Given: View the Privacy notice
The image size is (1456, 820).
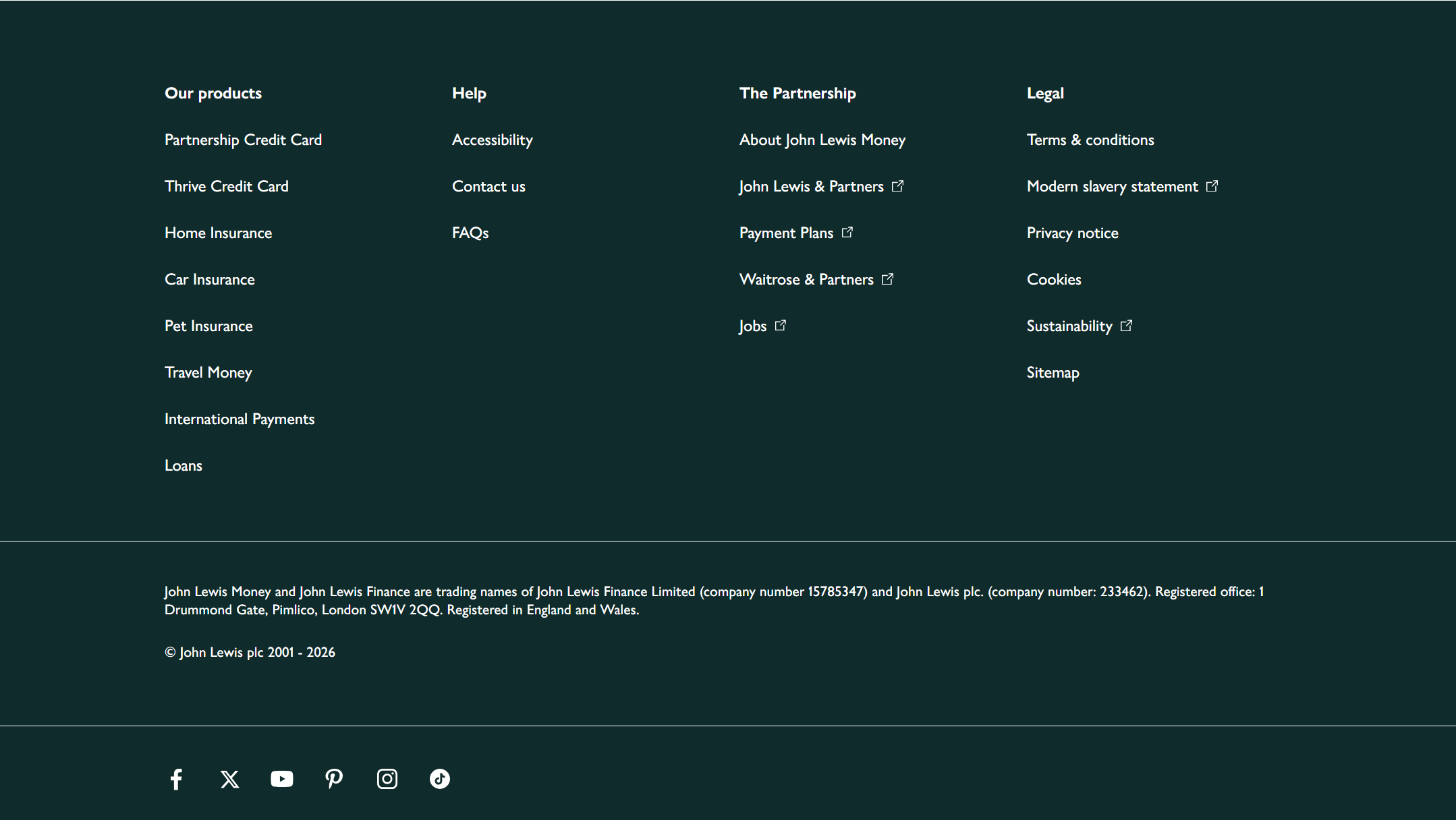Looking at the screenshot, I should (x=1072, y=232).
